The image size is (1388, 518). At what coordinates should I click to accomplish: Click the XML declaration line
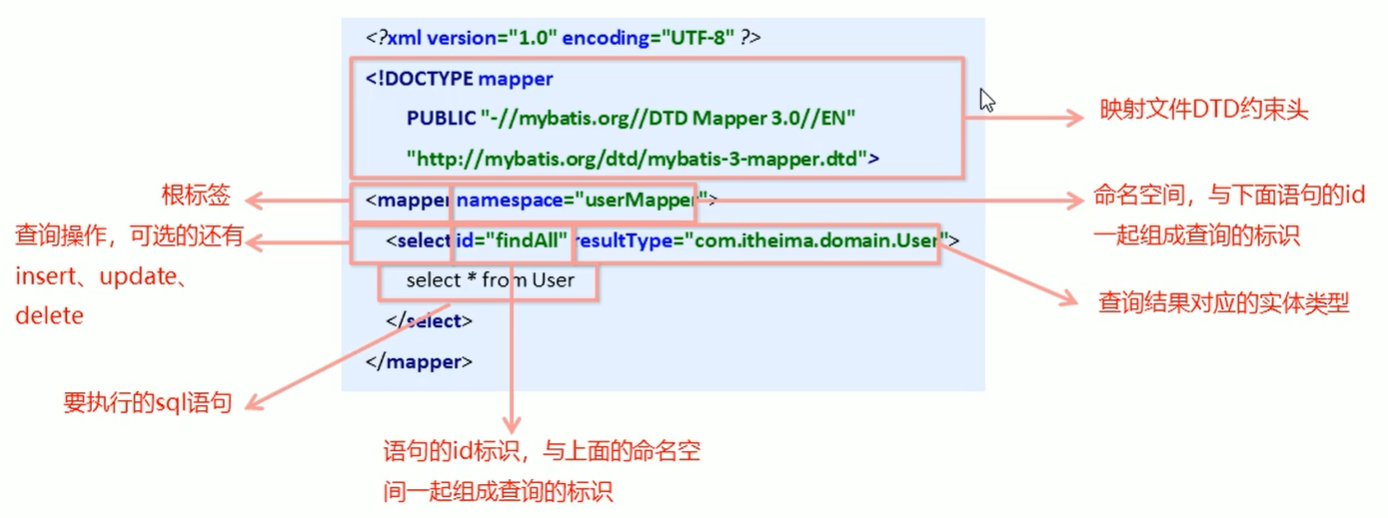point(564,39)
